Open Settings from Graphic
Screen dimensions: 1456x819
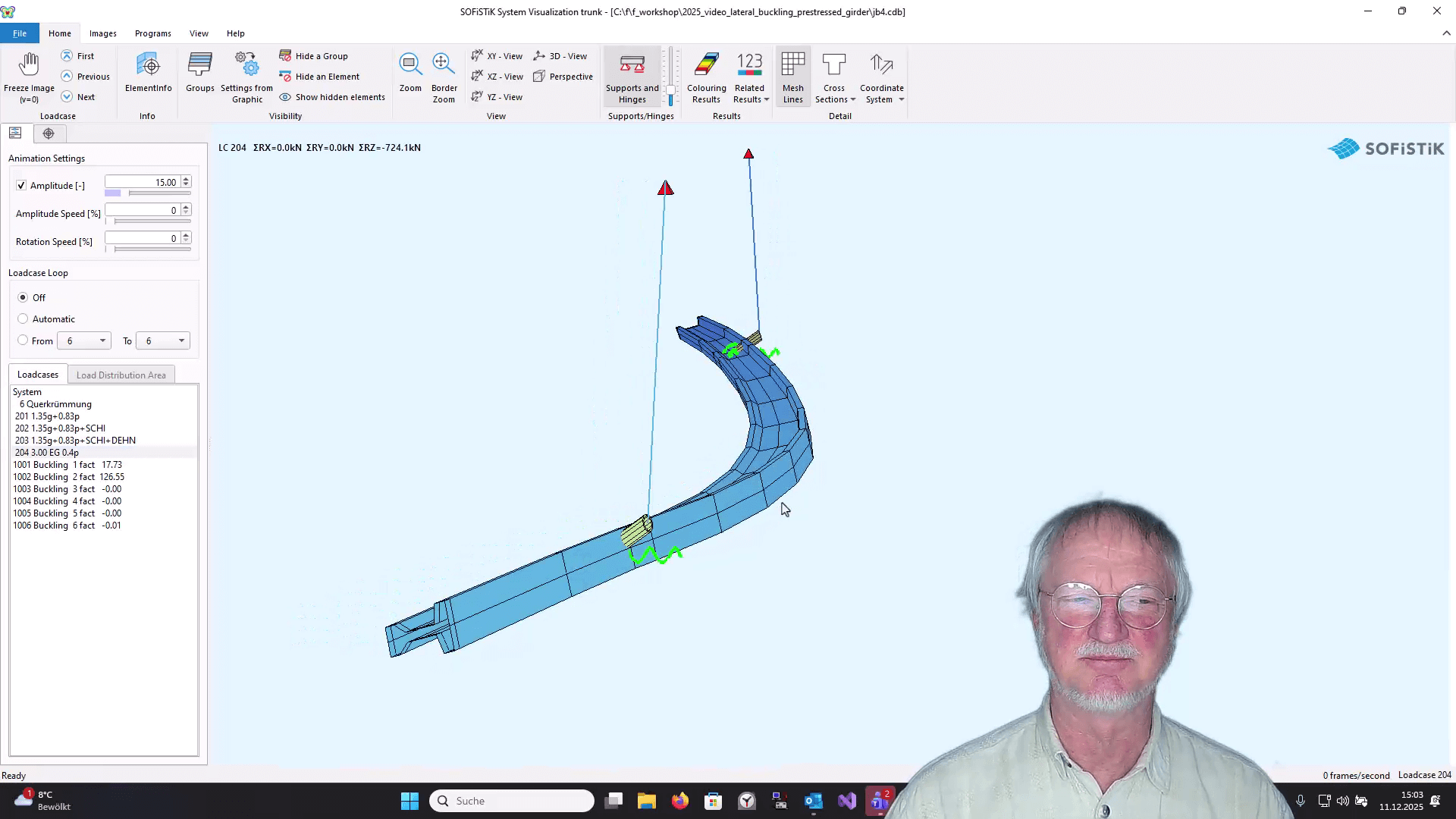point(246,76)
